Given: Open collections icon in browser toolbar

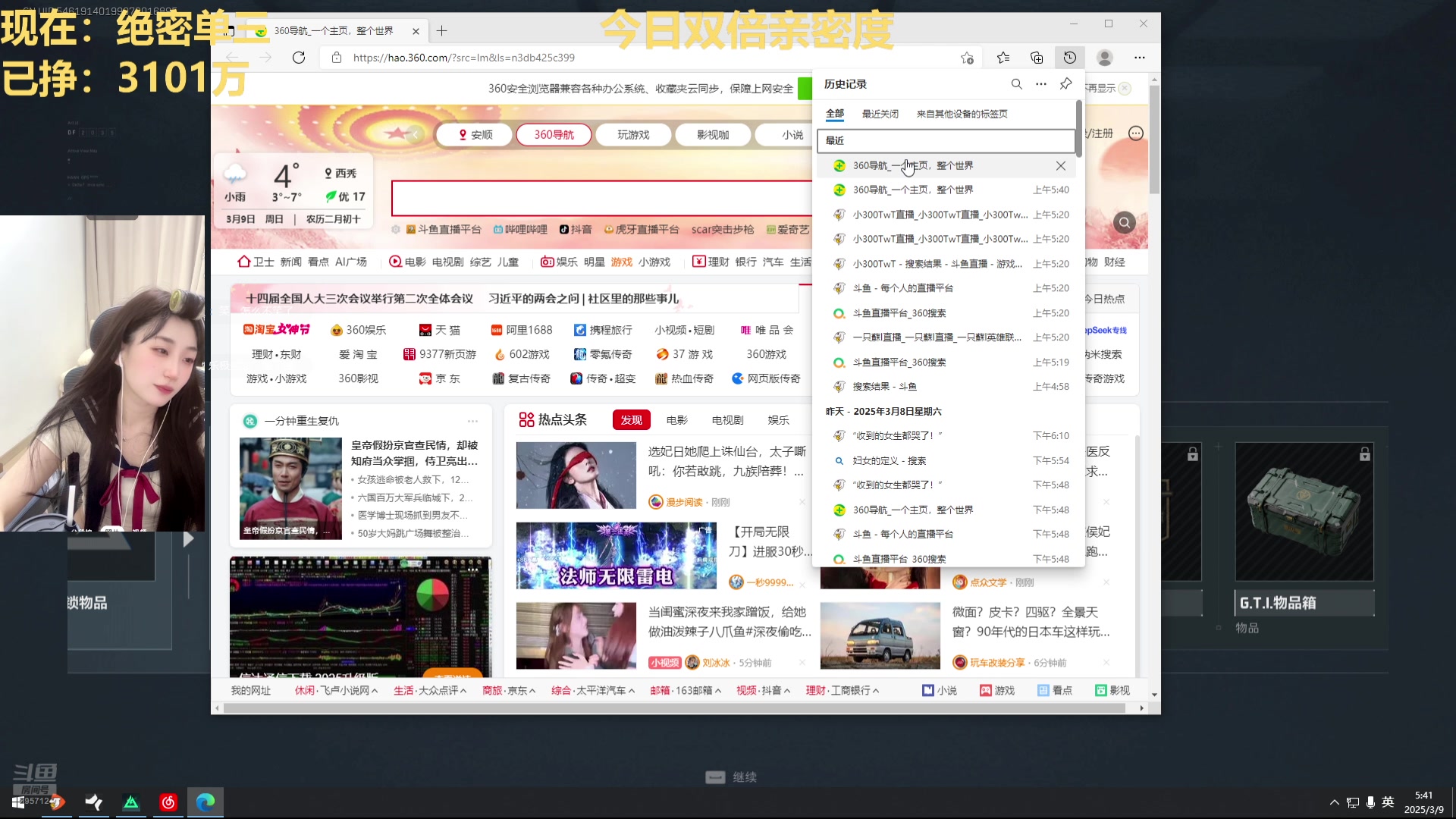Looking at the screenshot, I should [x=1037, y=58].
